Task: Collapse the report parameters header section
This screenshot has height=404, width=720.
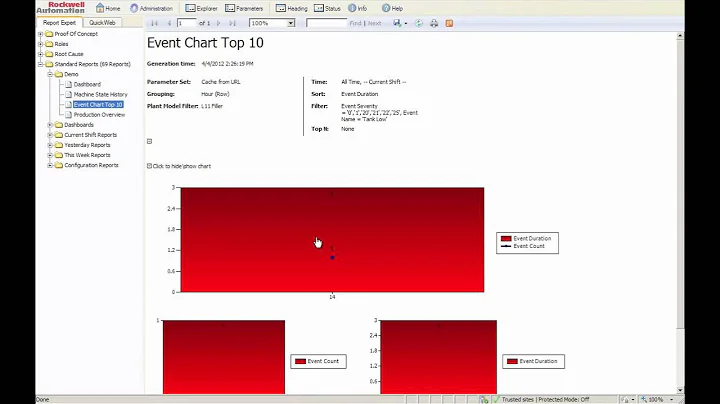Action: pos(149,141)
